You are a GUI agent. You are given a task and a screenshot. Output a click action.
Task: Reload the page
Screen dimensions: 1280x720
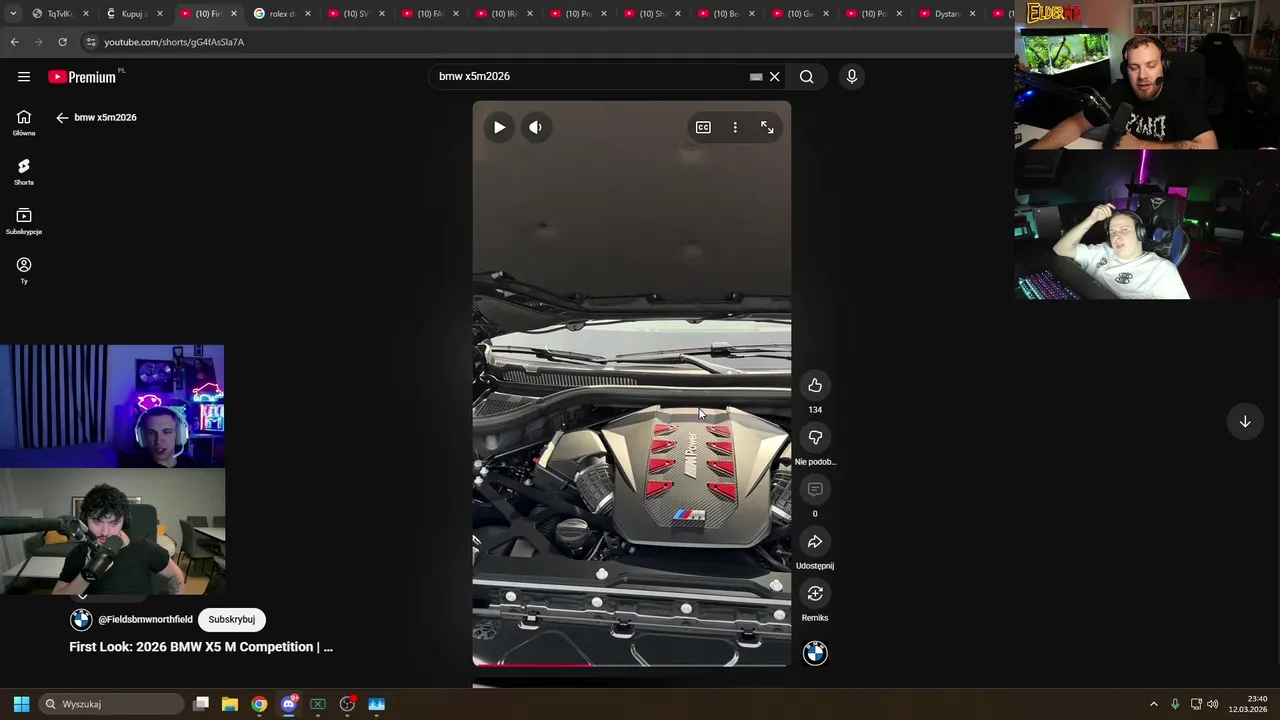62,42
